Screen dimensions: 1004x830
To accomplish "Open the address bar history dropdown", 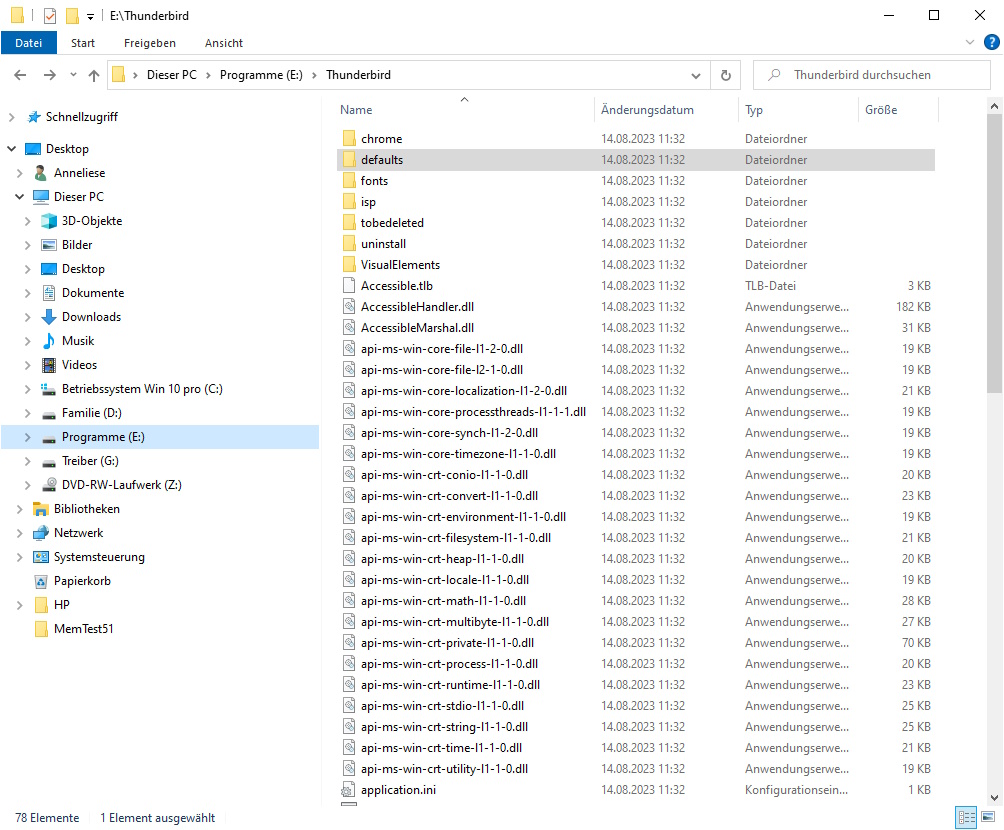I will point(696,75).
